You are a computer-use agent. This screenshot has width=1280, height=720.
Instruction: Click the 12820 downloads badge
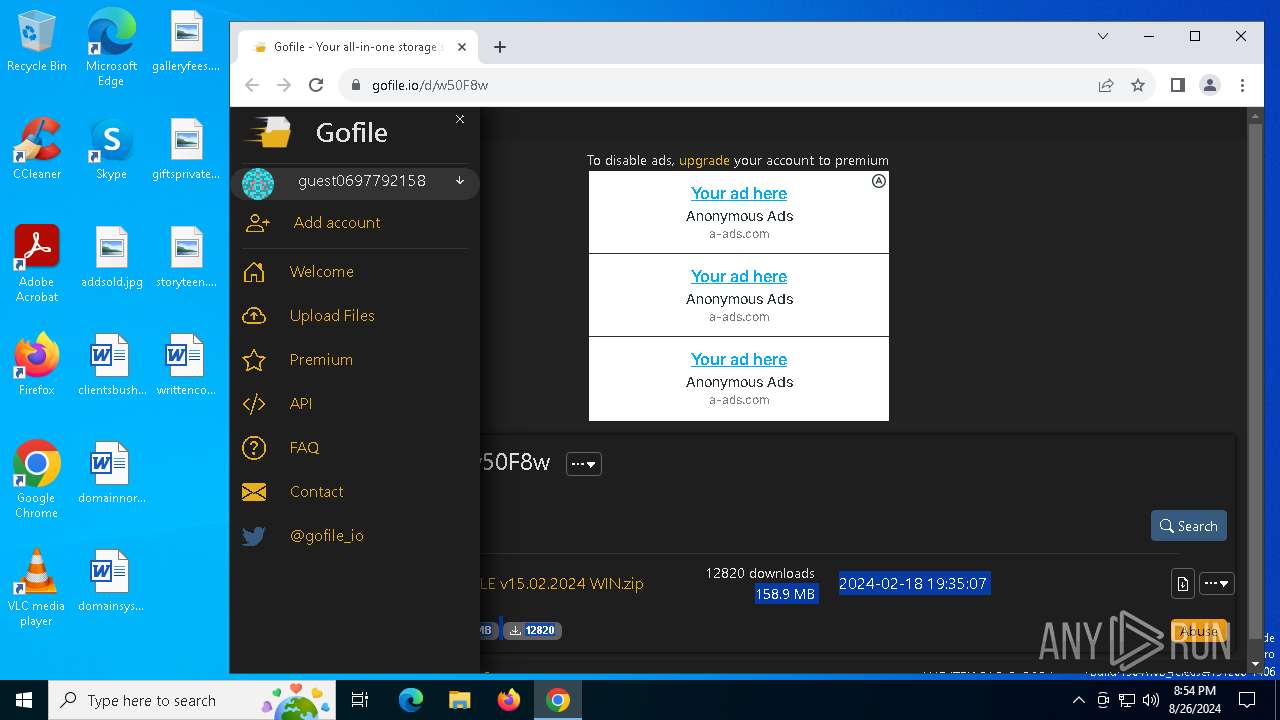(x=532, y=630)
